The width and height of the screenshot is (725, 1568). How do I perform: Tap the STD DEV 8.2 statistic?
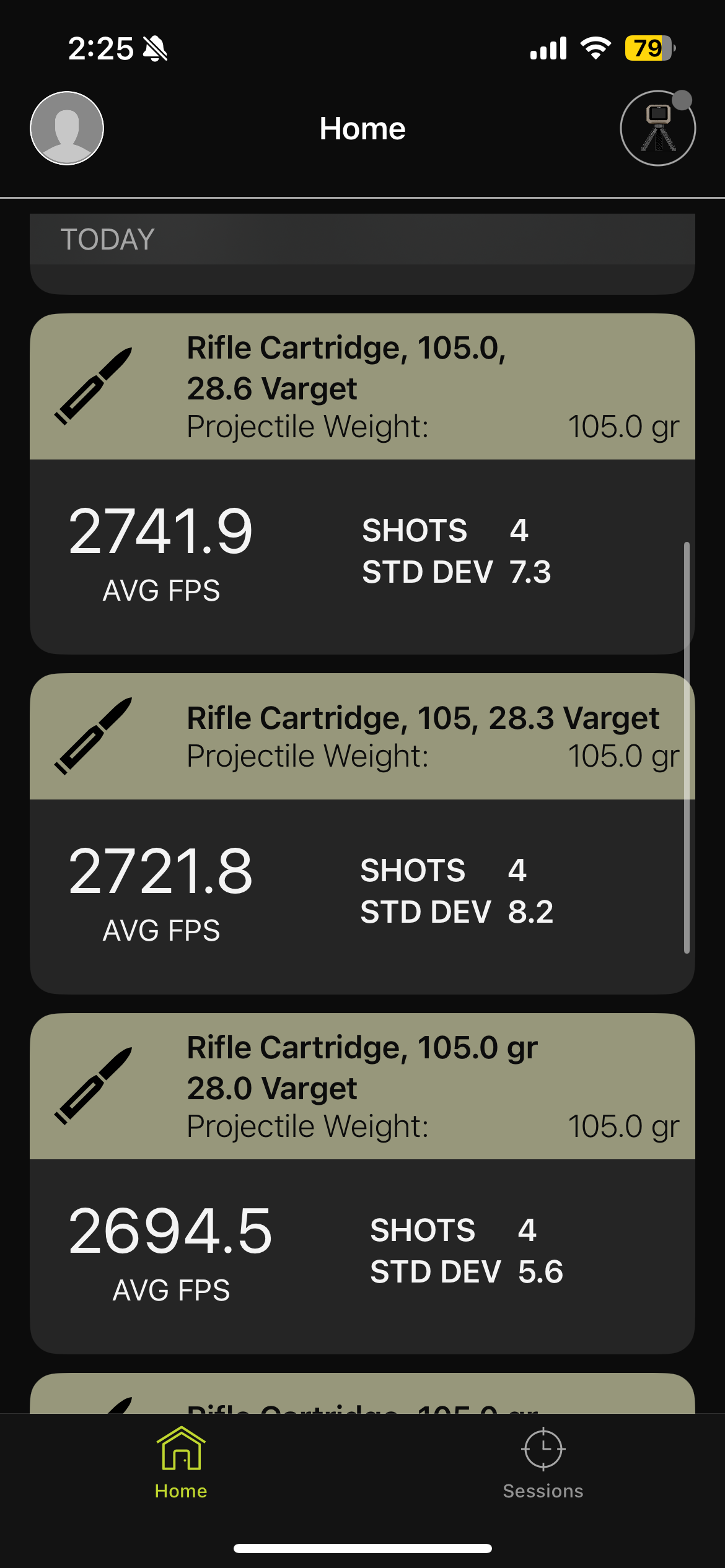[457, 912]
